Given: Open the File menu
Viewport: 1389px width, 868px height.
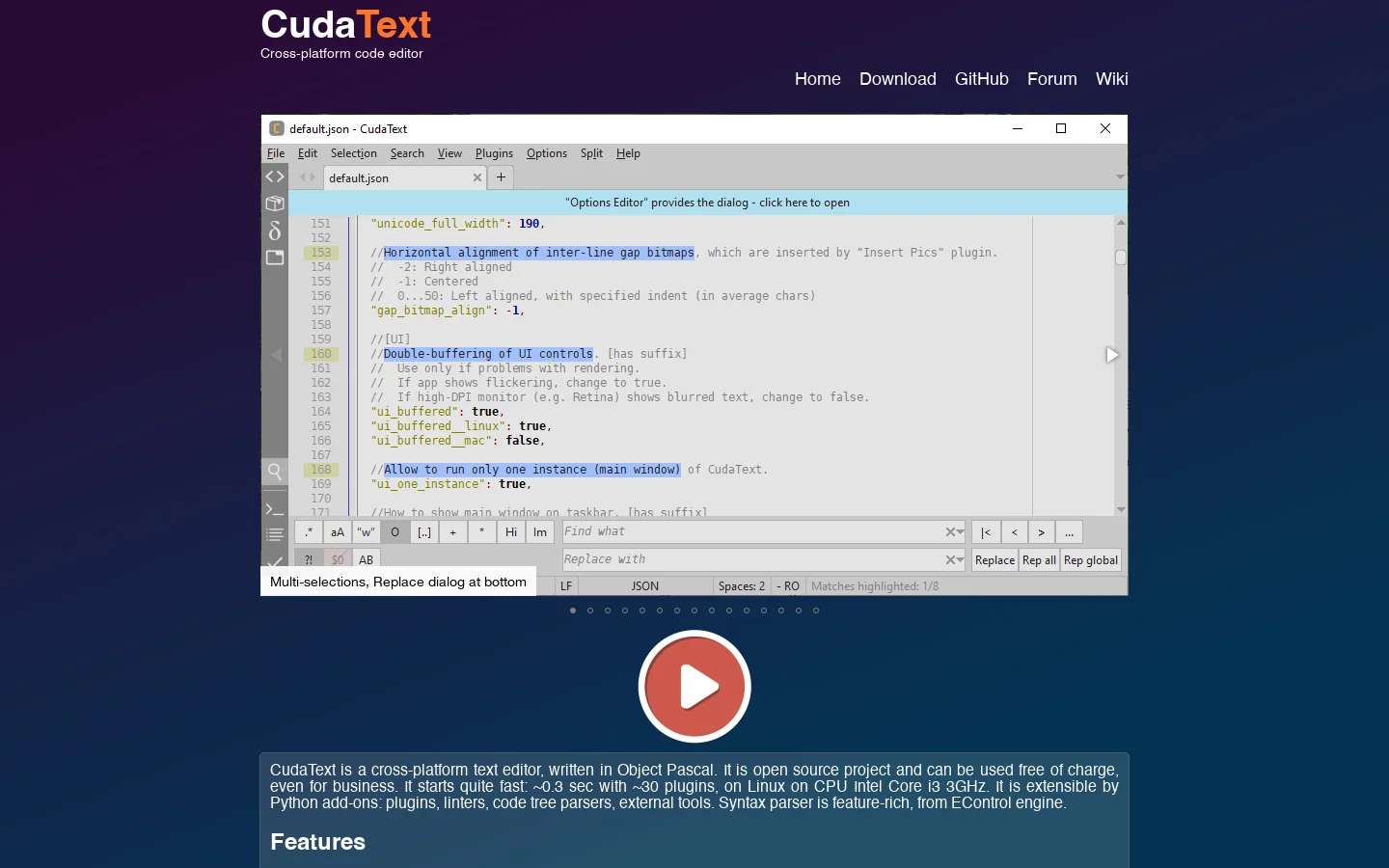Looking at the screenshot, I should tap(276, 153).
